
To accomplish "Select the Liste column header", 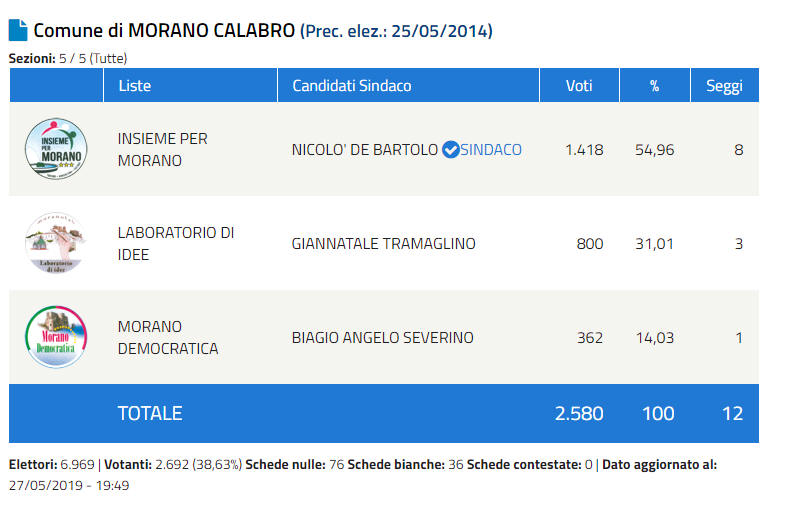I will click(x=135, y=86).
